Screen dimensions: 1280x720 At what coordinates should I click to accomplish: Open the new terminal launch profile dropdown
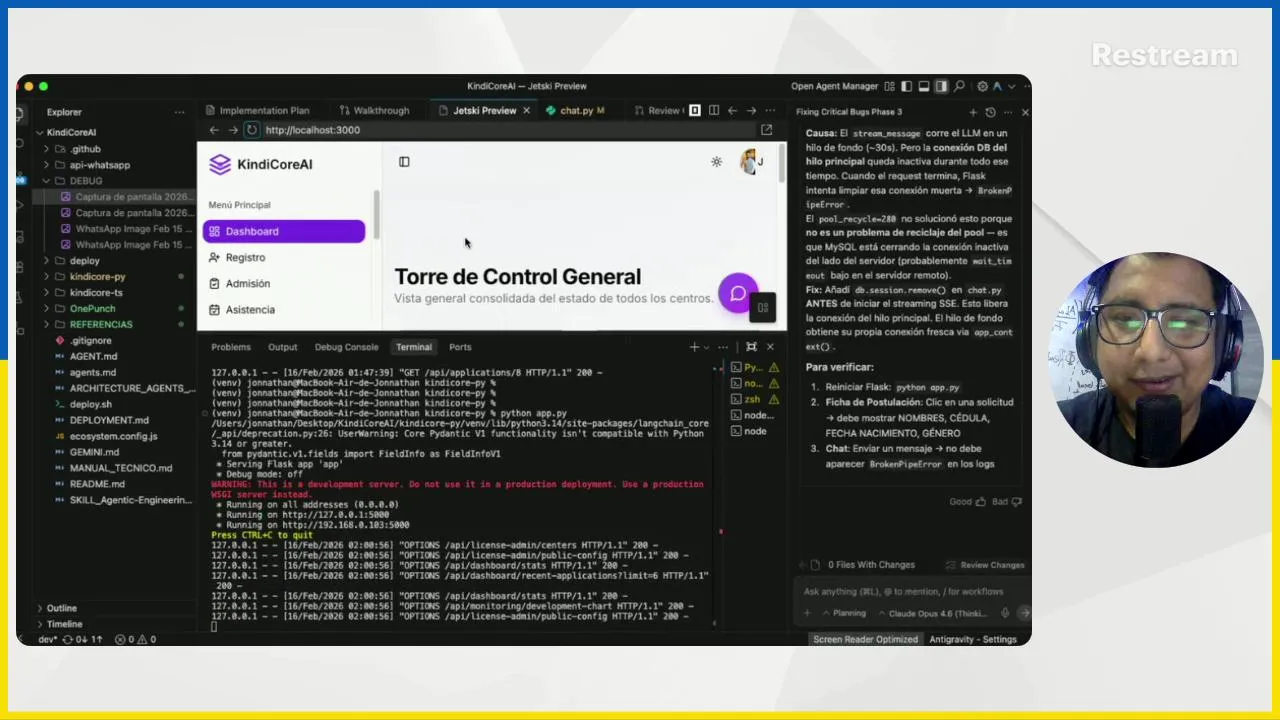(706, 347)
